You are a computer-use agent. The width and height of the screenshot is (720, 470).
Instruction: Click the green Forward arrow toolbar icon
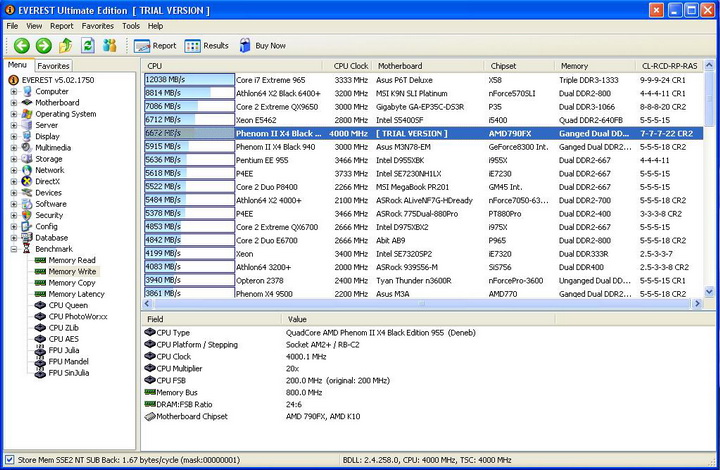(x=44, y=45)
